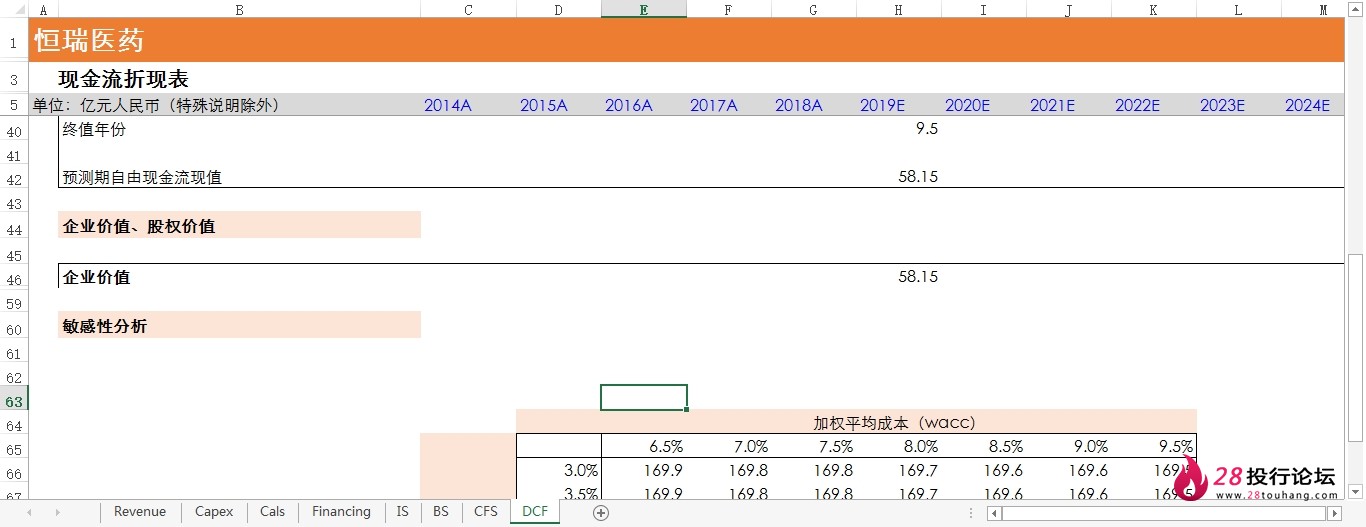This screenshot has width=1366, height=527.
Task: Click vertical scrollbar up arrow
Action: (1355, 8)
